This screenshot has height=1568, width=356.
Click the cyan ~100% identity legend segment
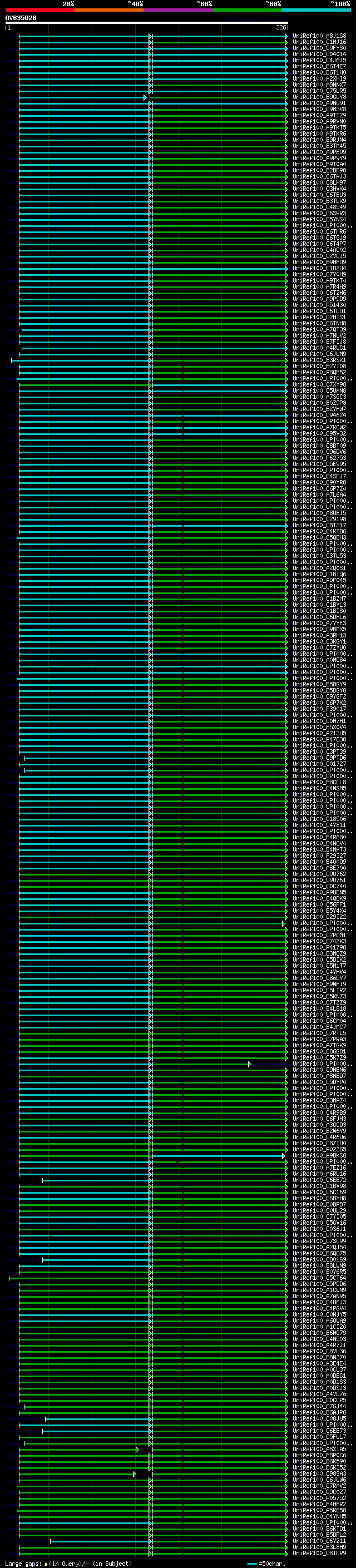(x=317, y=10)
